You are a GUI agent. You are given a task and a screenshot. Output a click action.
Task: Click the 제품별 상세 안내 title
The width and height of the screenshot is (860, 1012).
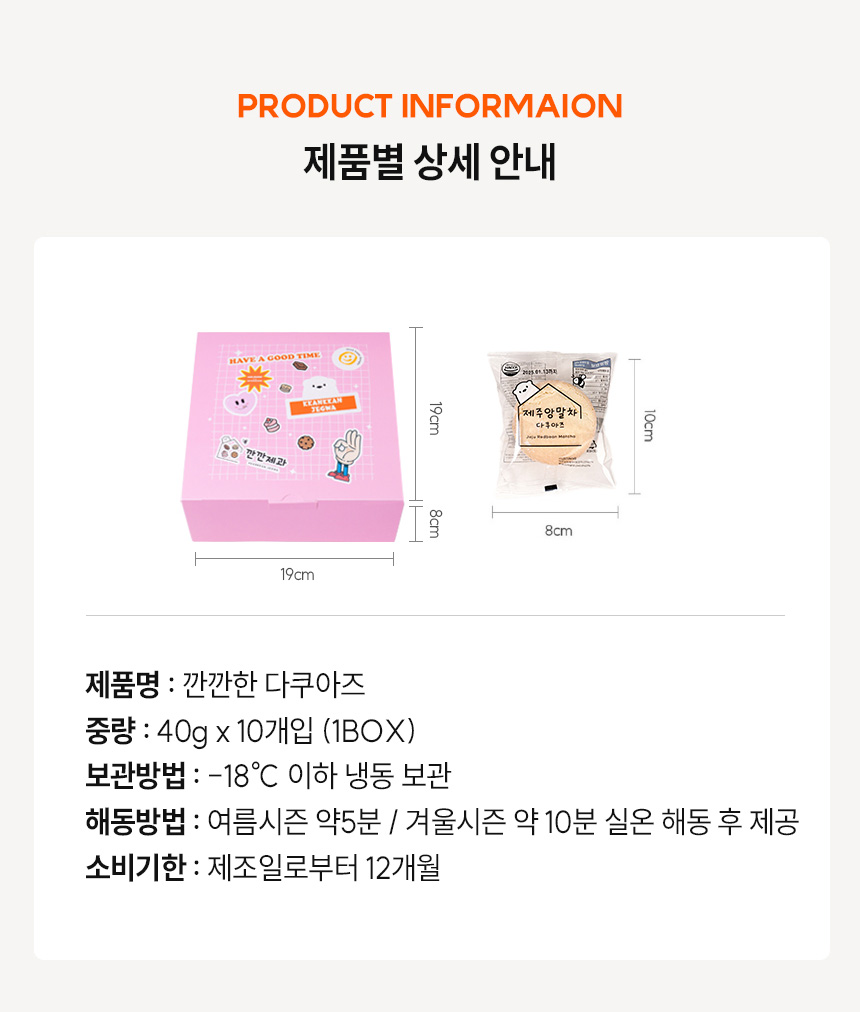[430, 161]
